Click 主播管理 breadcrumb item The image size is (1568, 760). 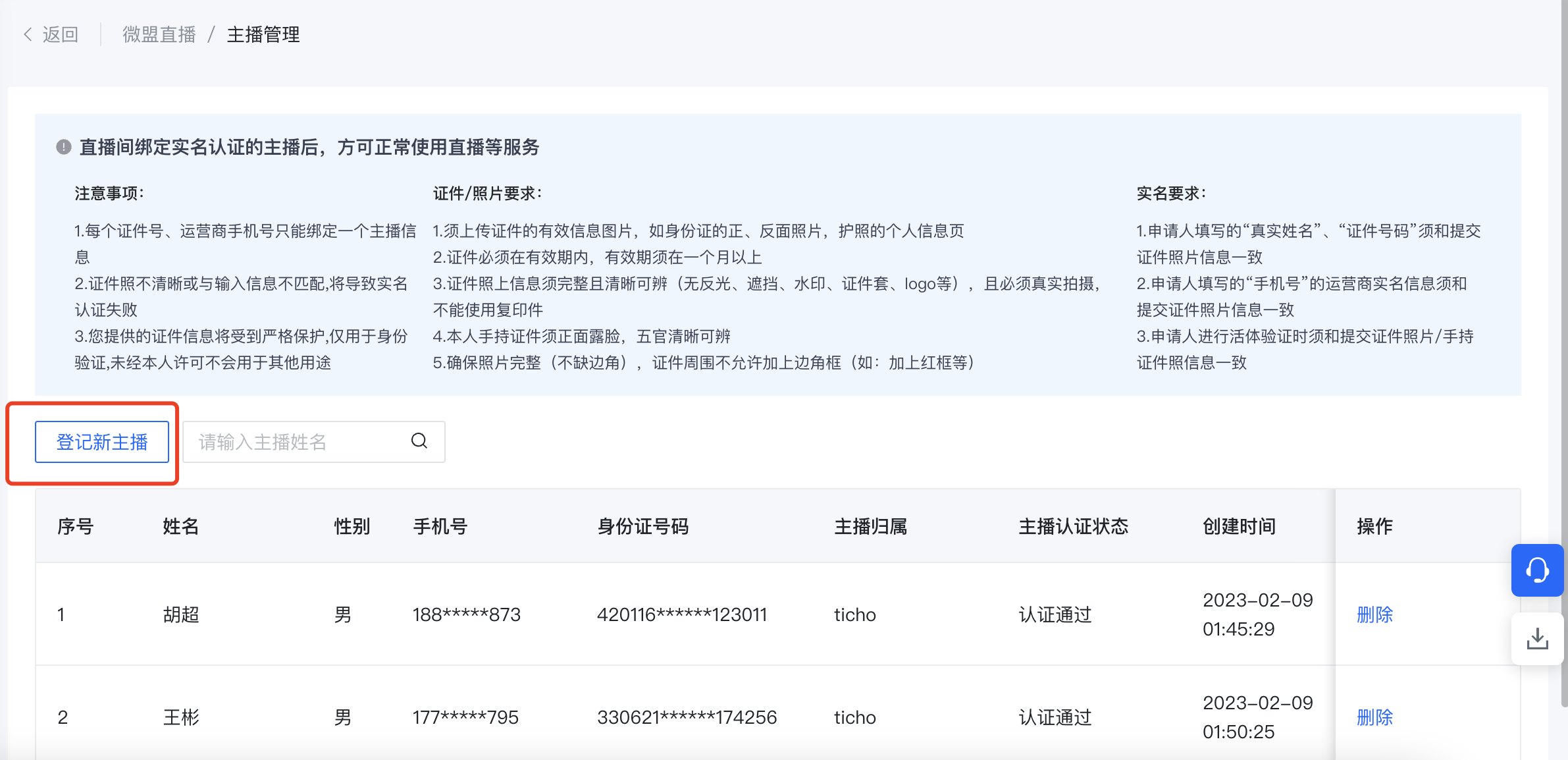tap(263, 34)
